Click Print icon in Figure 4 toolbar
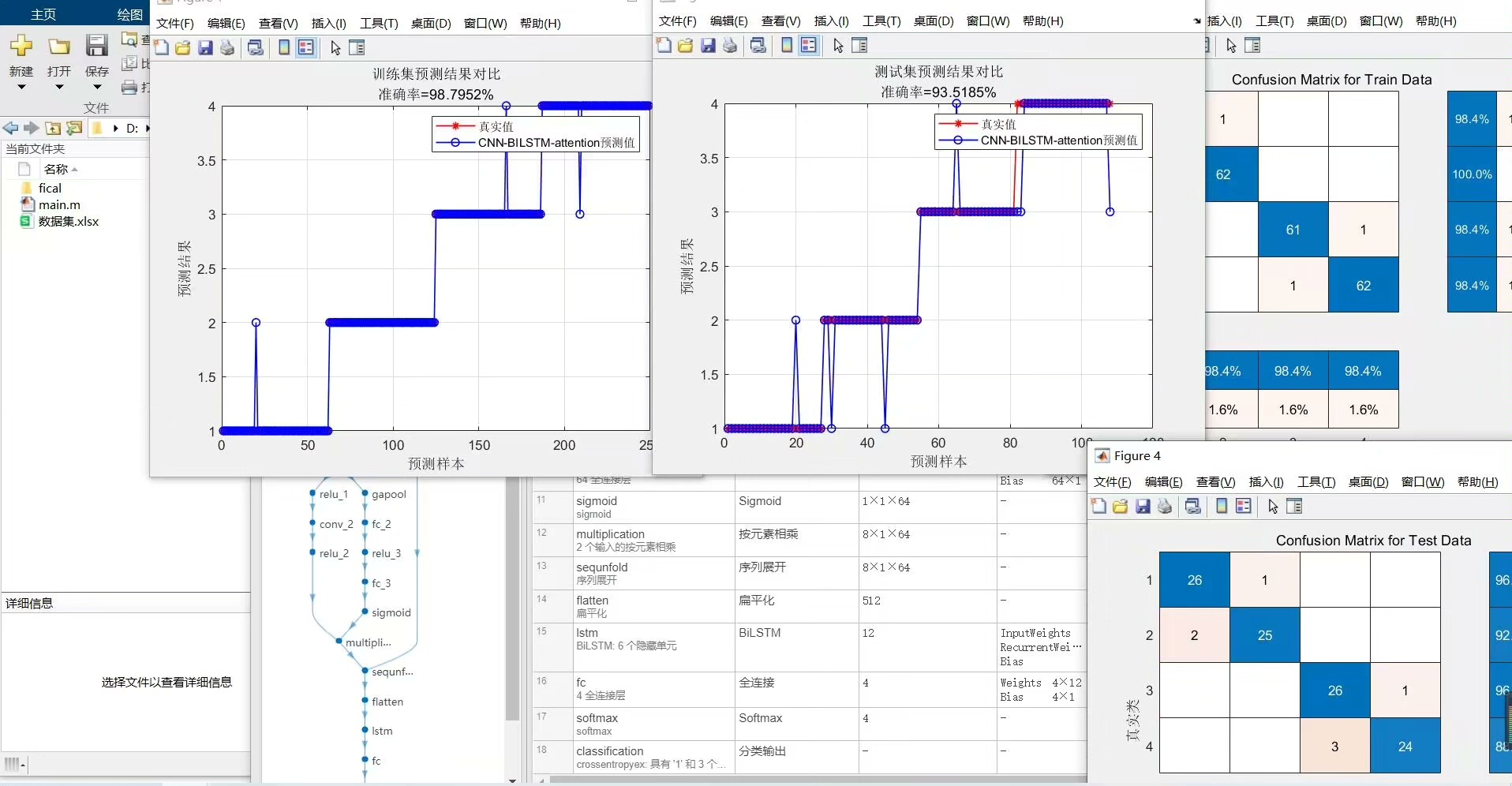The height and width of the screenshot is (786, 1512). pyautogui.click(x=1165, y=507)
